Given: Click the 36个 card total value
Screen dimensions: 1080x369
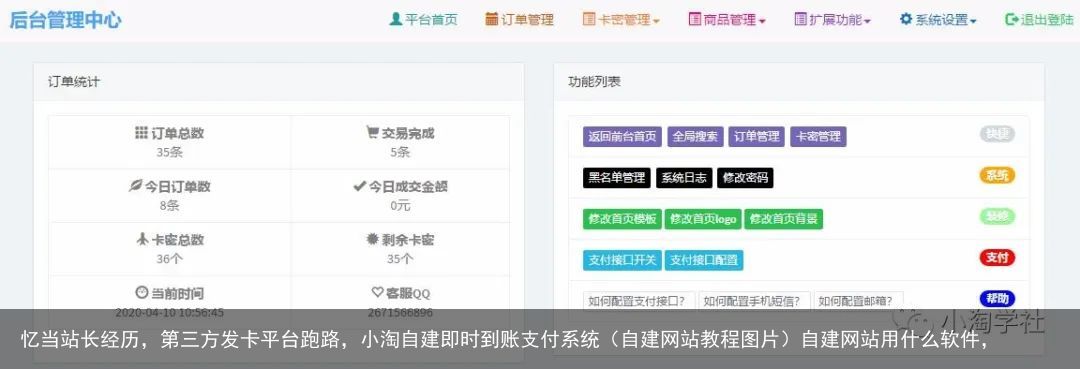Looking at the screenshot, I should click(169, 259).
